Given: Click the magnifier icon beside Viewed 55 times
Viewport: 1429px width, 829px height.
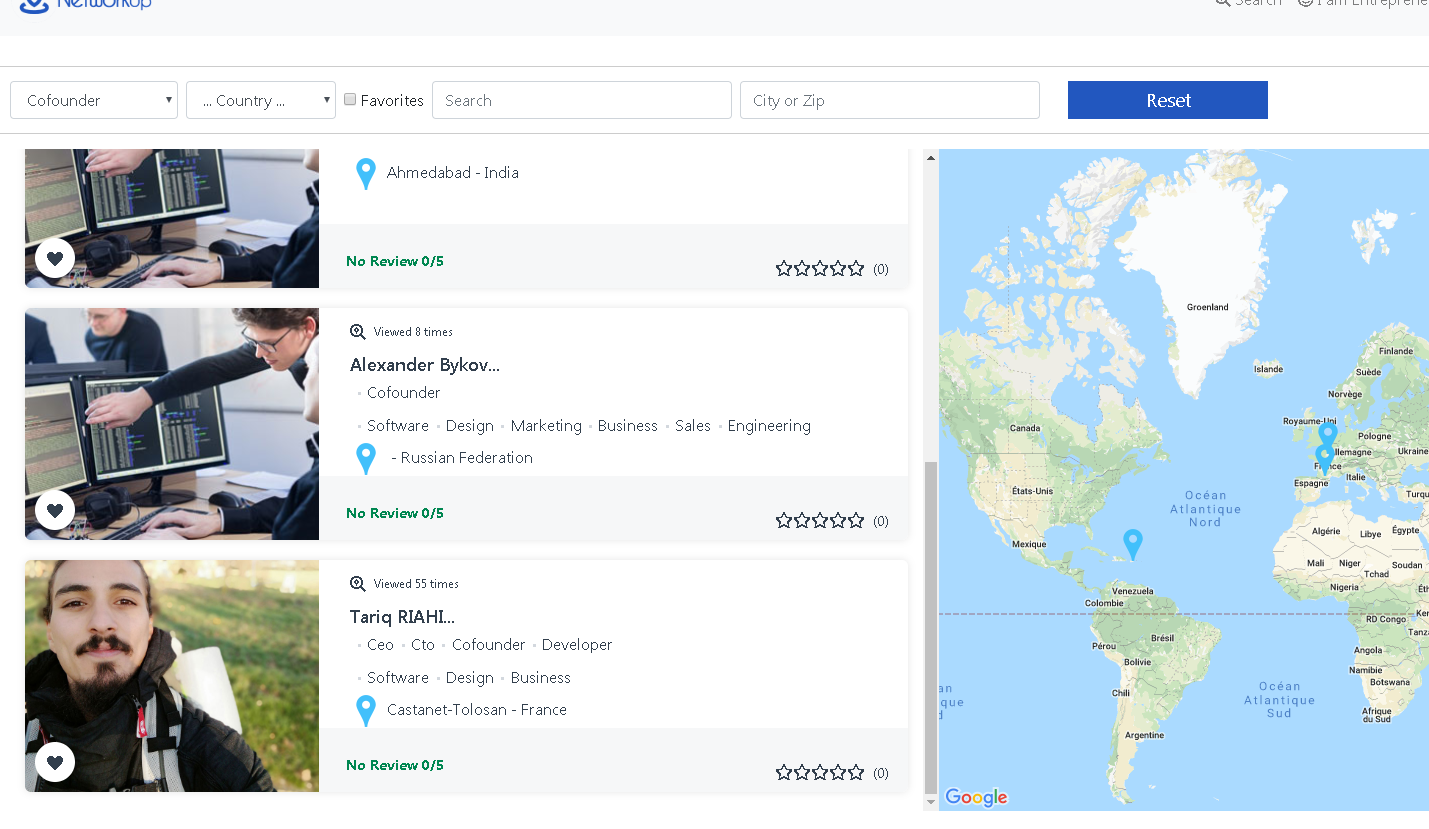Looking at the screenshot, I should [x=357, y=583].
